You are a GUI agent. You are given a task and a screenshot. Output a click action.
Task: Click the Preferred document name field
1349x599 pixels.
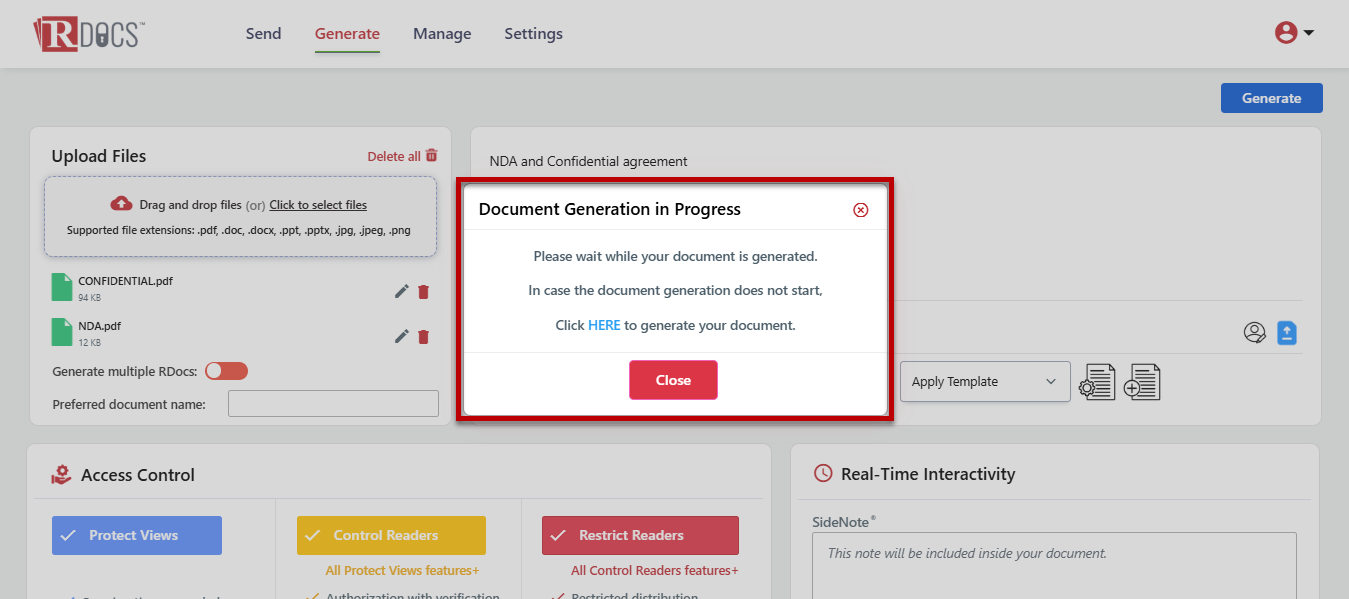(333, 404)
